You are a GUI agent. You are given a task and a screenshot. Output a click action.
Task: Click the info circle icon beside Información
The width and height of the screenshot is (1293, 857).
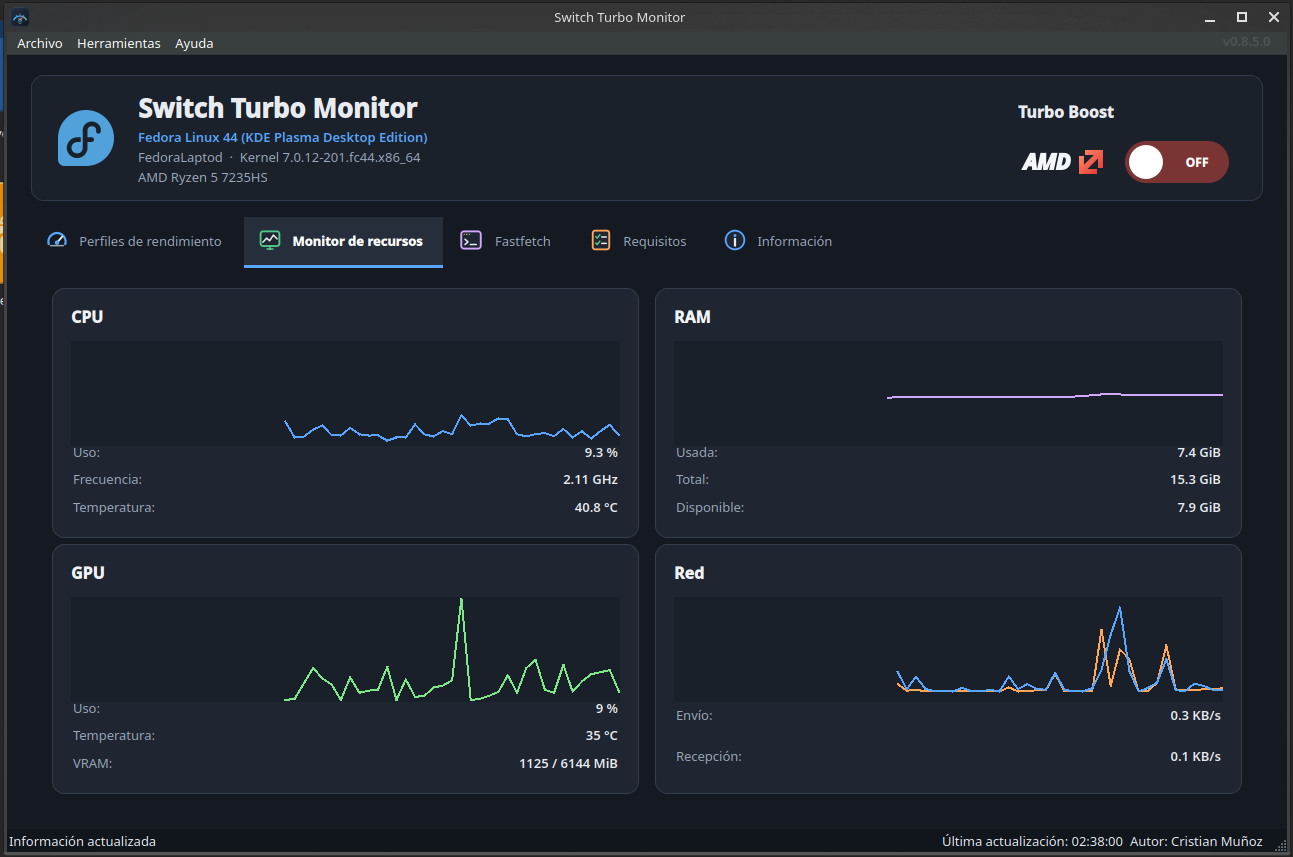[x=735, y=241]
